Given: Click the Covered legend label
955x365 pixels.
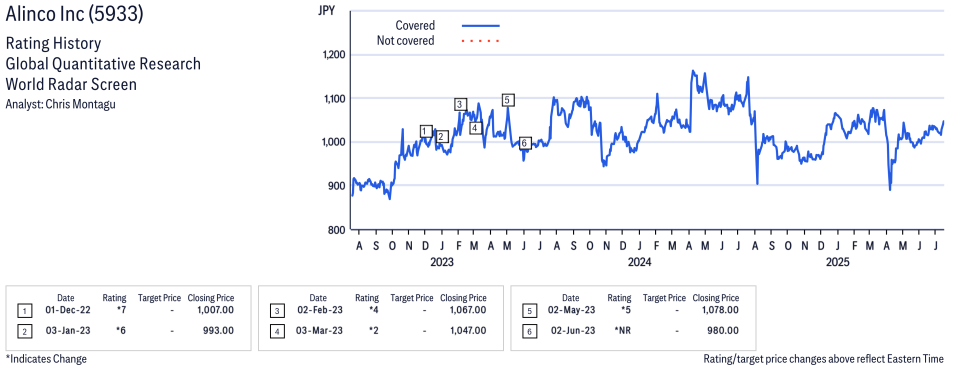Looking at the screenshot, I should (x=415, y=26).
